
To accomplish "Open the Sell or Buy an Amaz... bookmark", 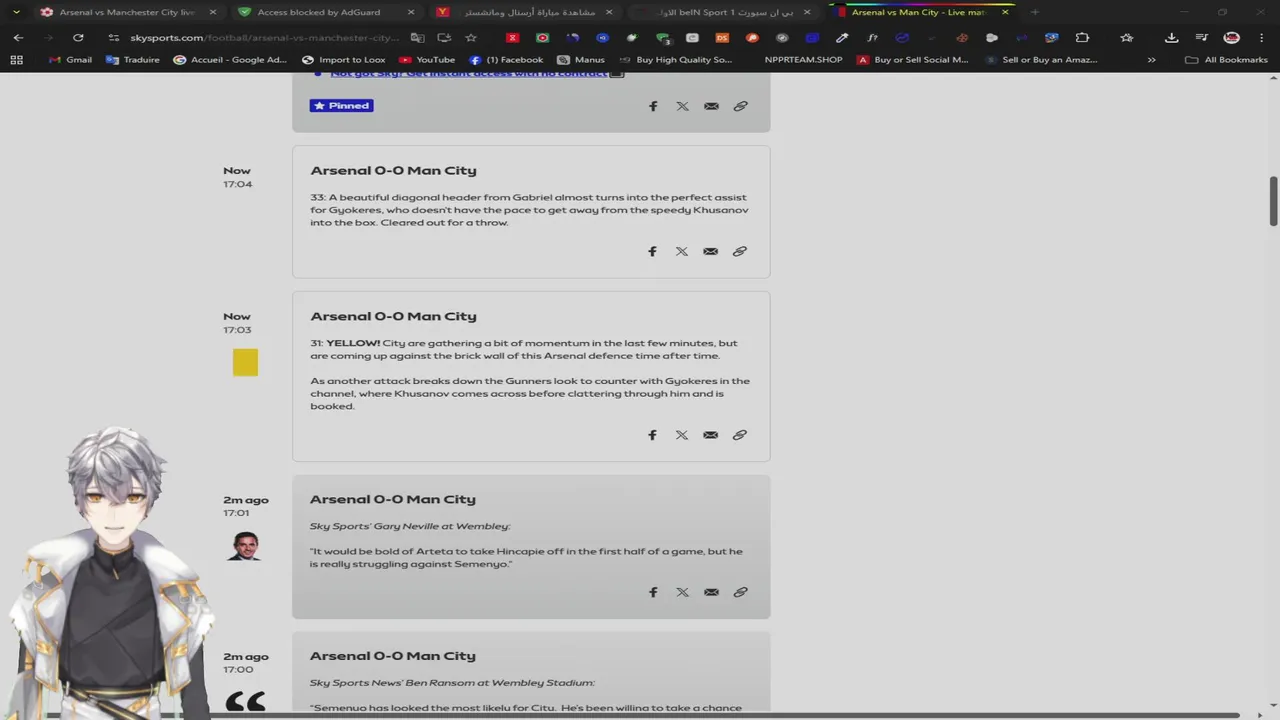I will [1041, 60].
